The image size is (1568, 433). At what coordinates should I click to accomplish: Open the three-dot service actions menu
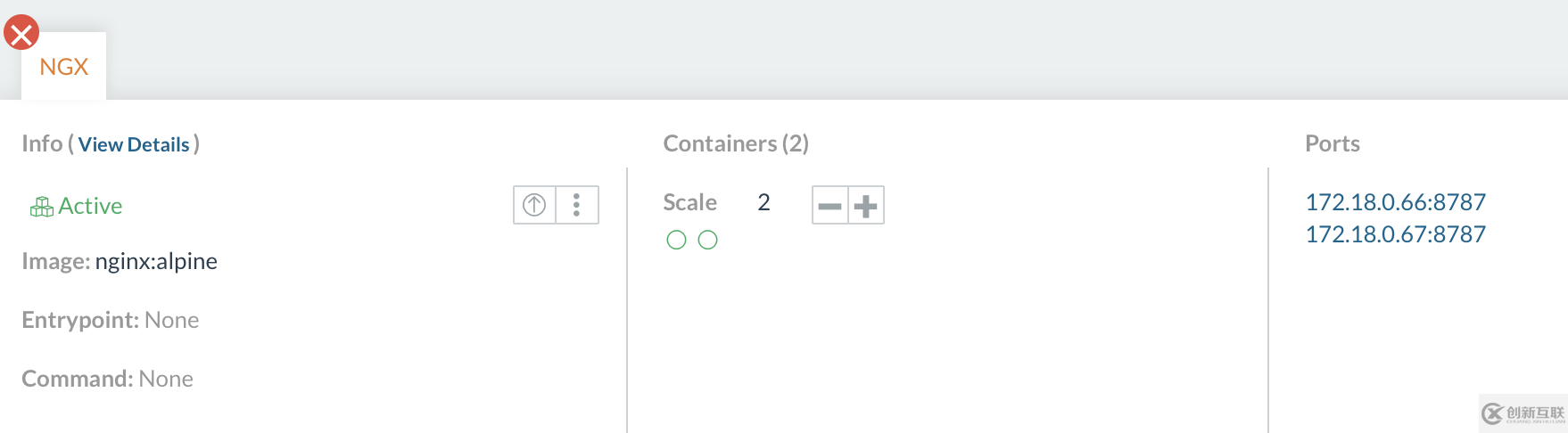point(577,205)
